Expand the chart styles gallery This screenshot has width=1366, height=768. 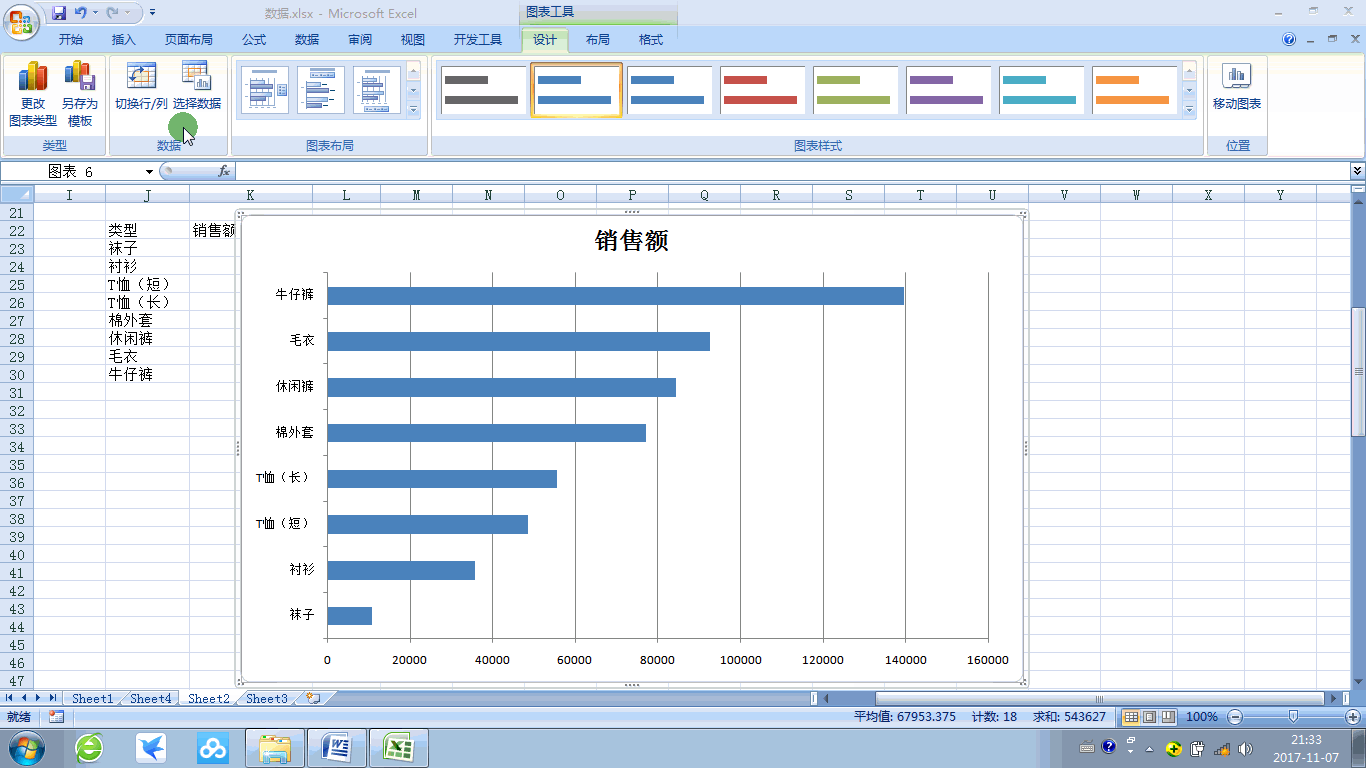click(x=1189, y=109)
